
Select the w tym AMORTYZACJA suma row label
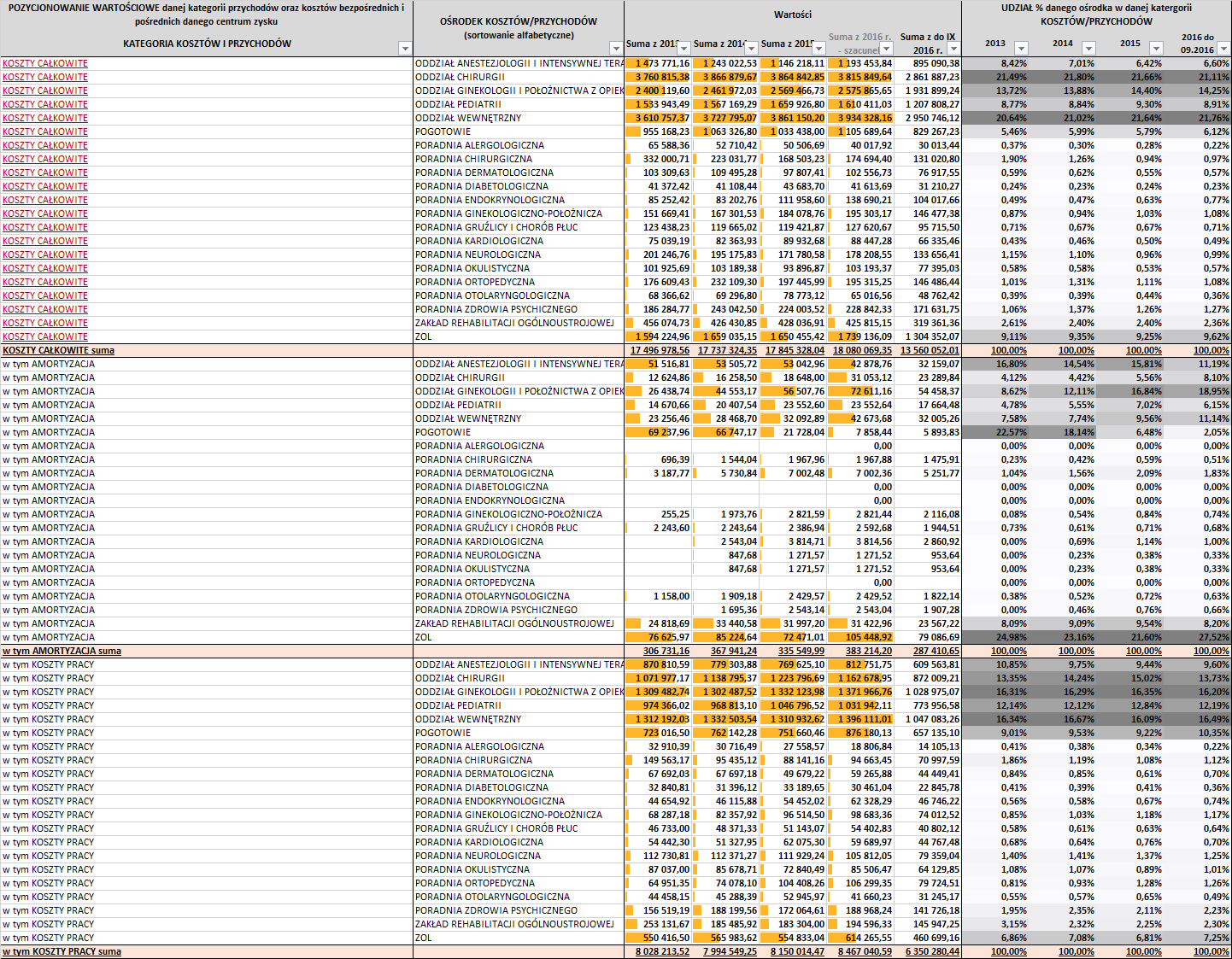pos(62,651)
